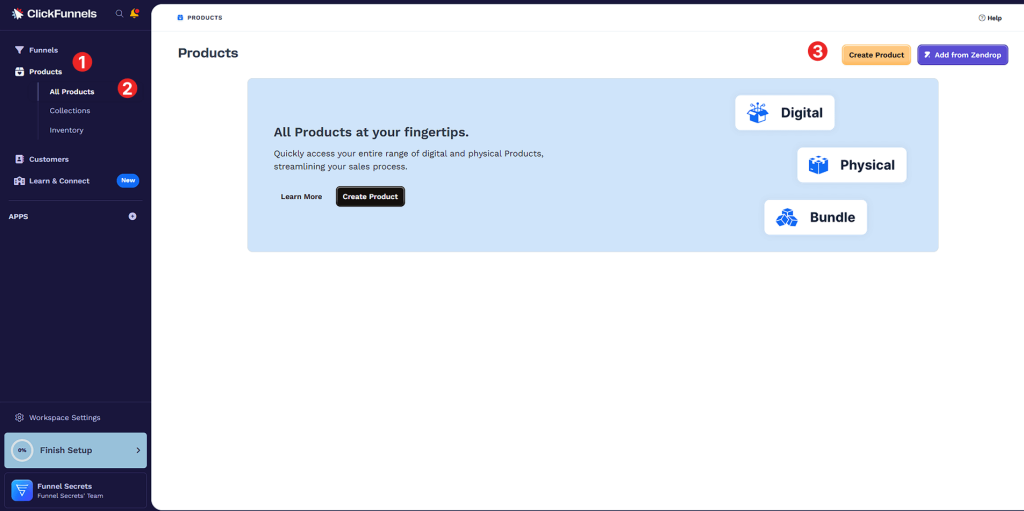Viewport: 1024px width, 511px height.
Task: Click the Customers icon in sidebar
Action: 19,159
